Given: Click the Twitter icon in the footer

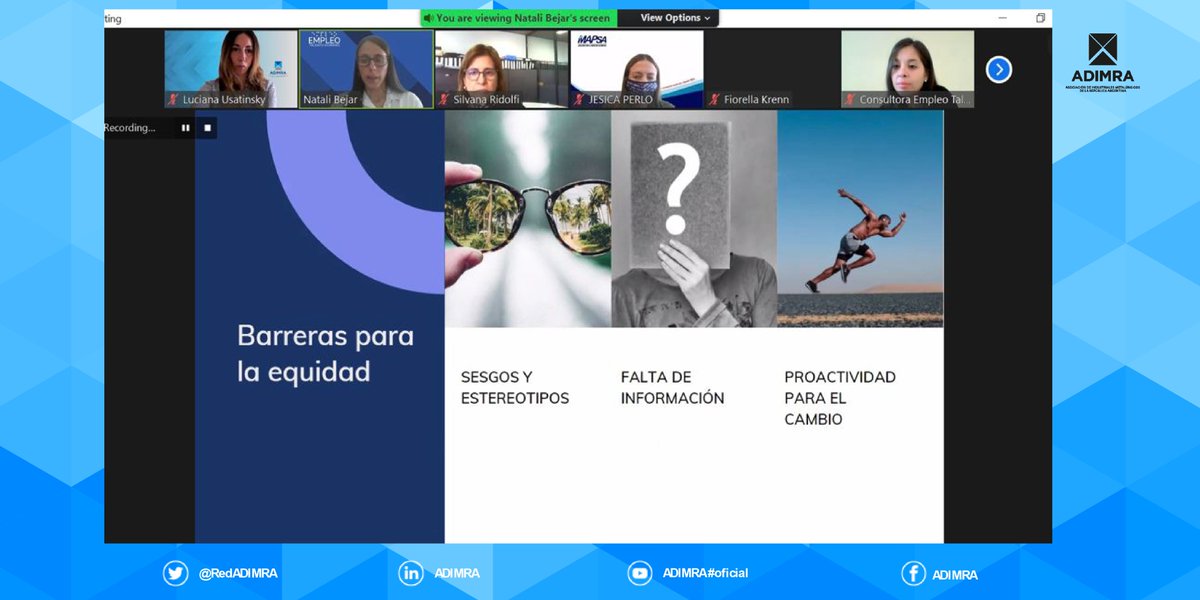Looking at the screenshot, I should click(176, 573).
